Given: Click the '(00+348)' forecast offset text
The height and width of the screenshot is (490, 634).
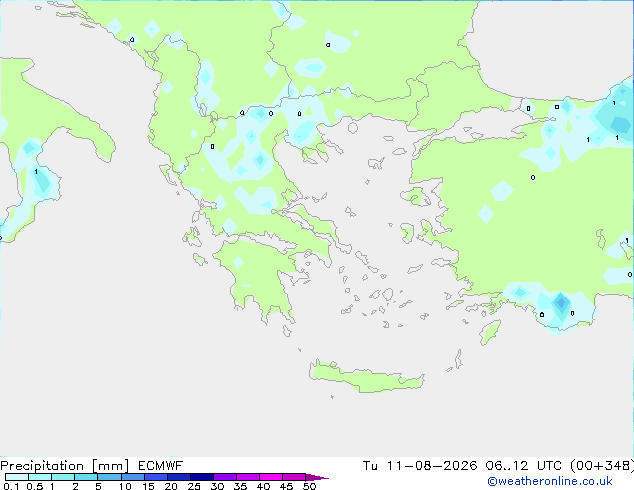Looking at the screenshot, I should pos(602,466).
